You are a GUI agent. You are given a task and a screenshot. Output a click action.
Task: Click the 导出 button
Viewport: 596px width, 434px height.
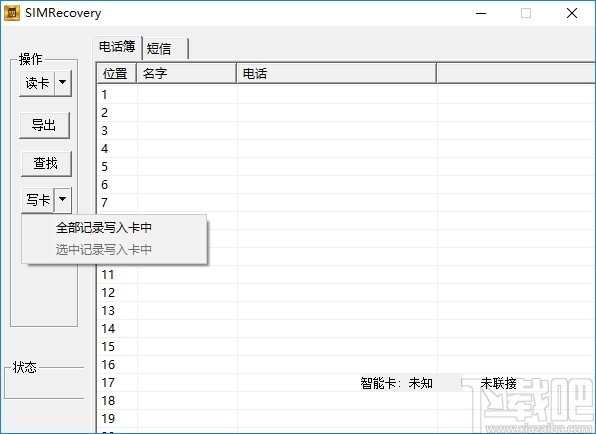(44, 125)
